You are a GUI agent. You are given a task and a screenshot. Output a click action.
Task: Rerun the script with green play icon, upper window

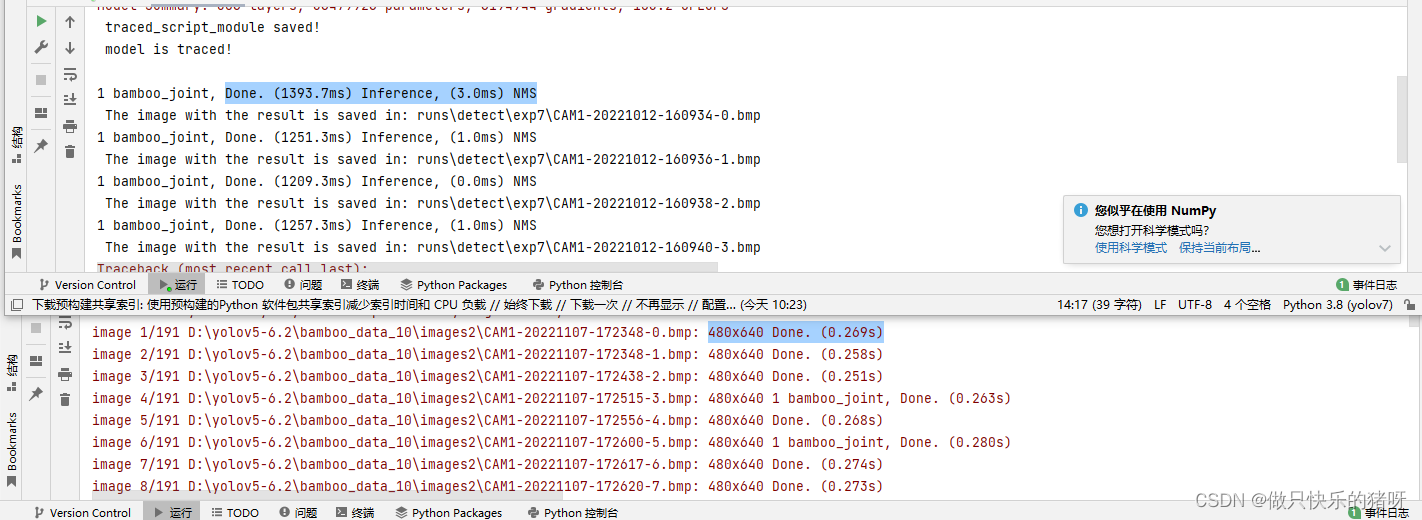pyautogui.click(x=41, y=21)
